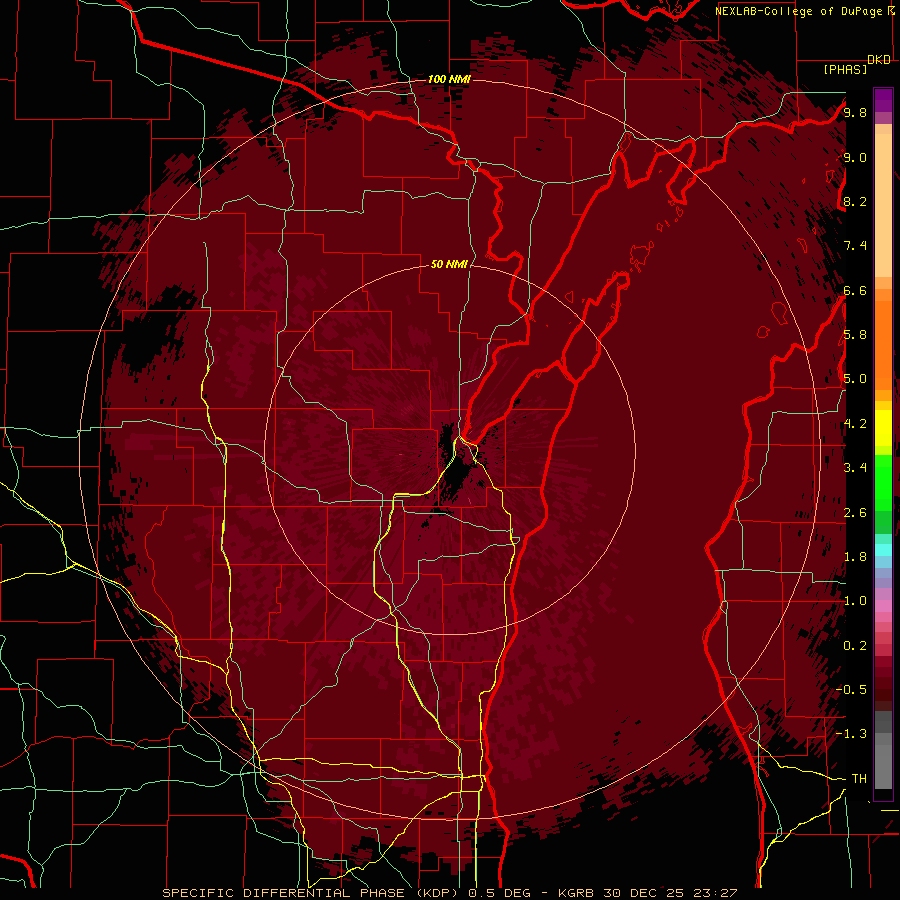Click the 3.4 scale value
900x900 pixels.
855,468
